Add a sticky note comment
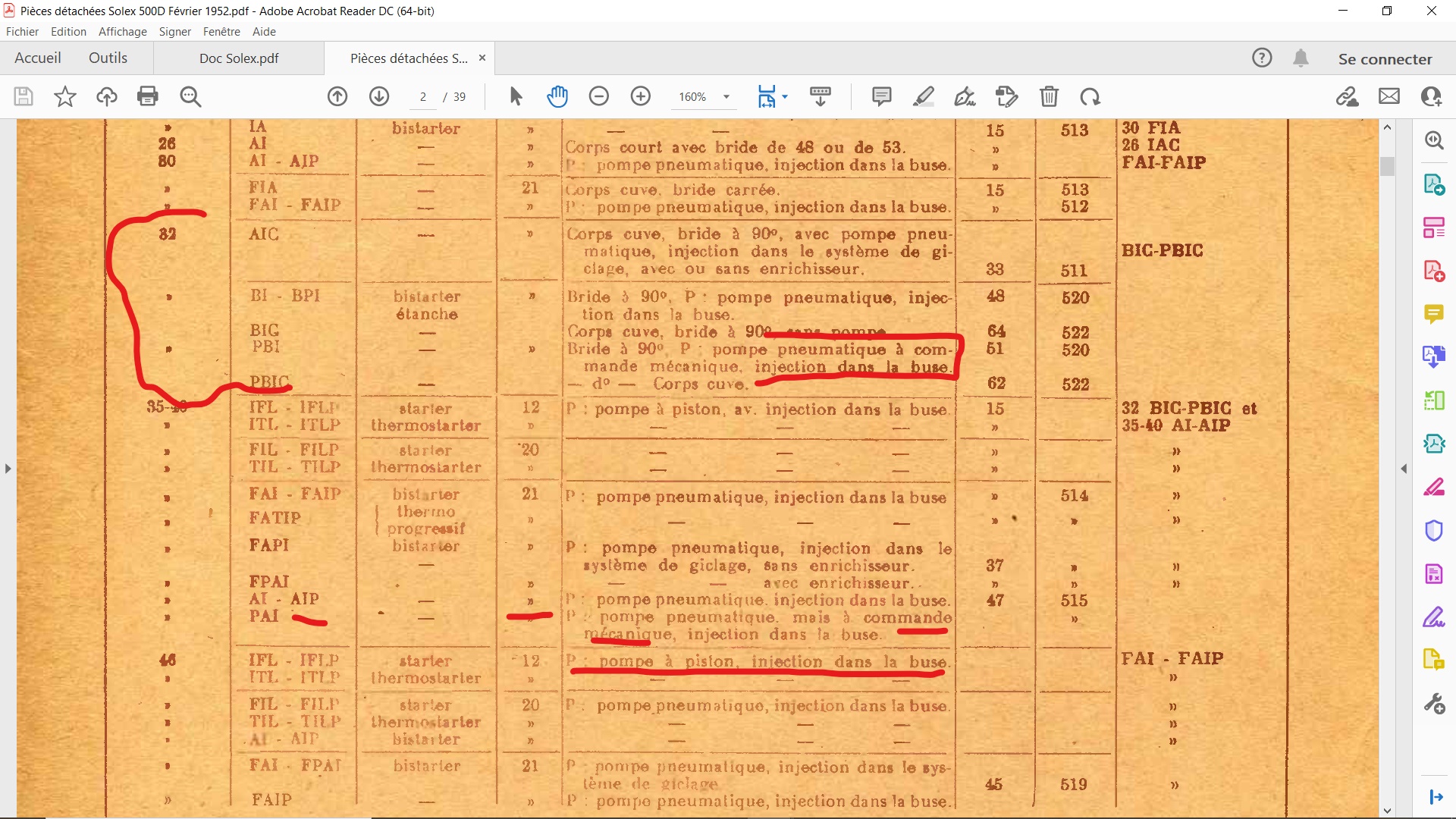 881,96
